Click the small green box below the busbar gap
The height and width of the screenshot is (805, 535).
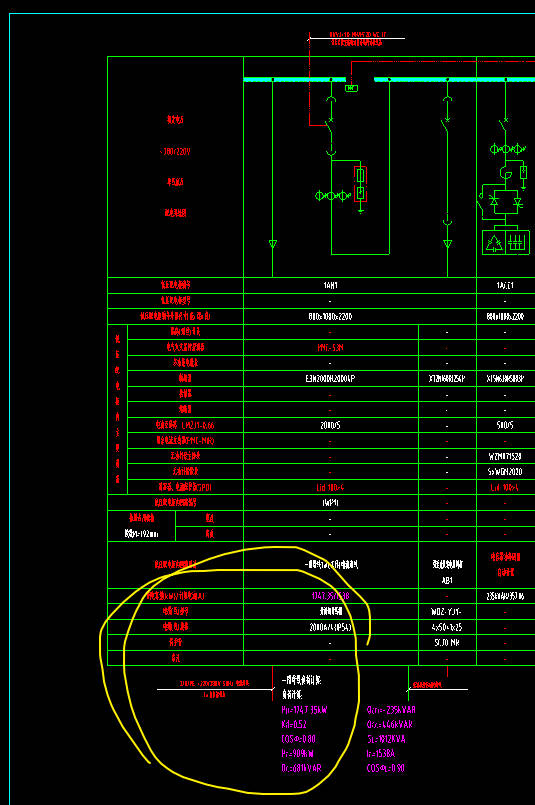click(x=351, y=88)
